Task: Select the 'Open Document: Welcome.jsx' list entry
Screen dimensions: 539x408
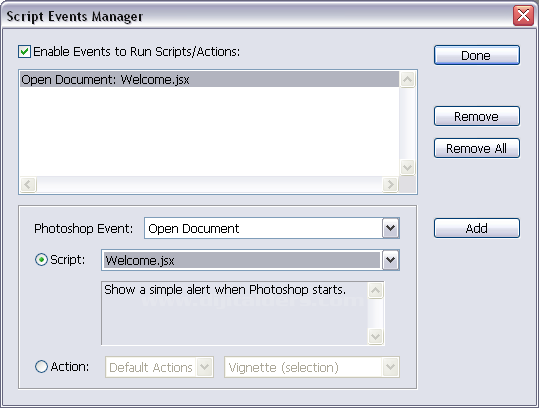Action: click(x=209, y=79)
